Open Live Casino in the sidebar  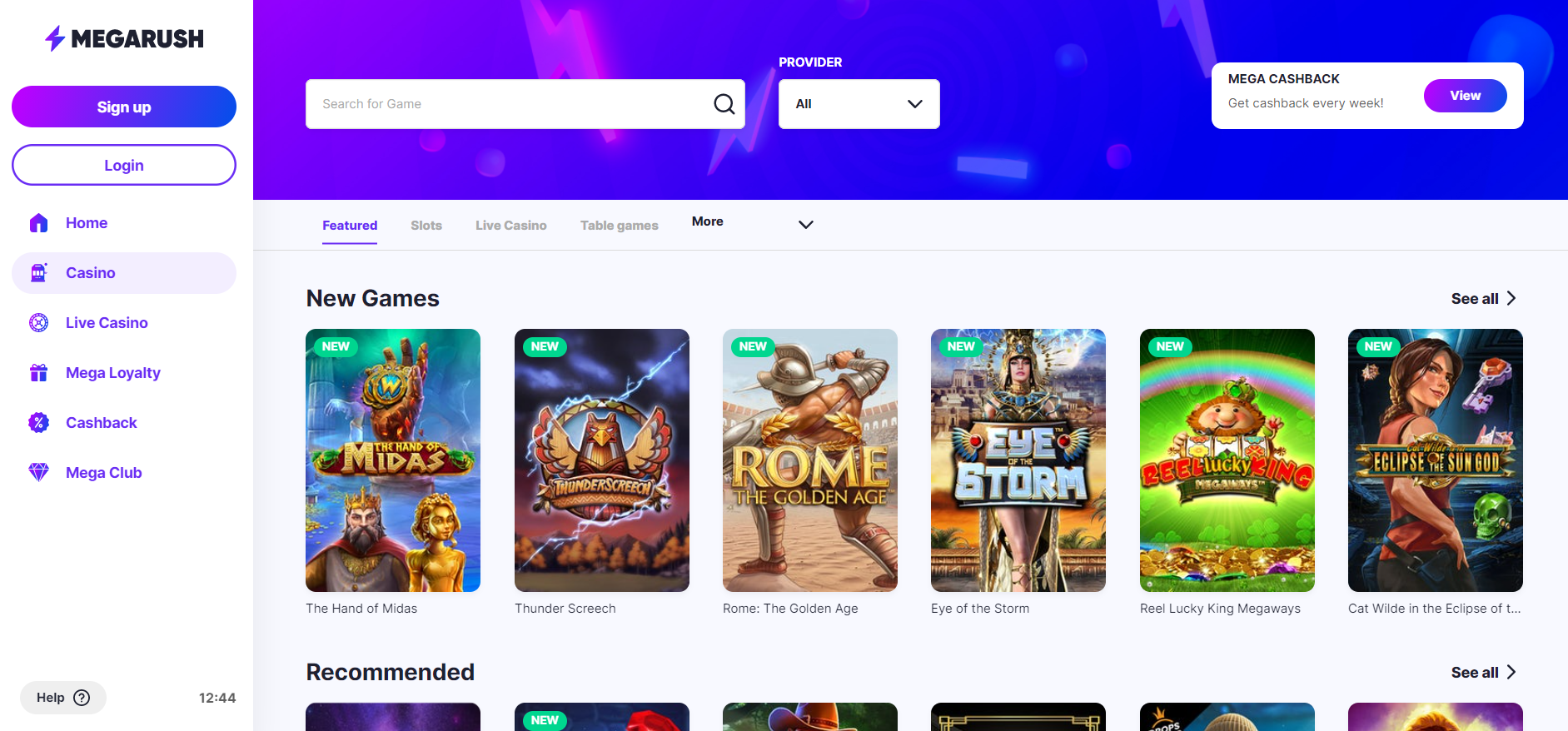tap(124, 323)
